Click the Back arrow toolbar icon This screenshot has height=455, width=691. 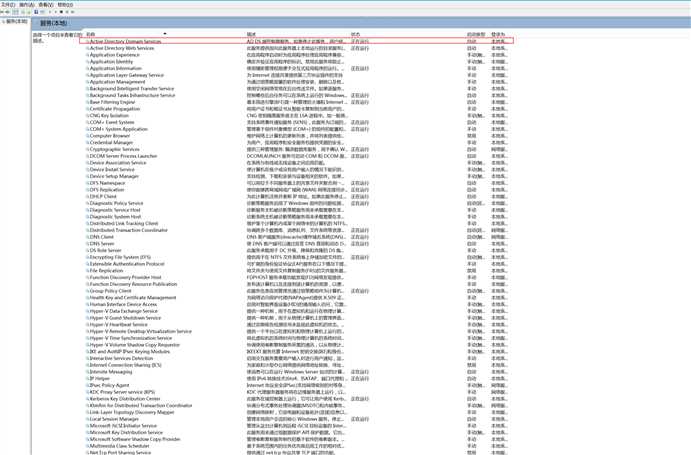pyautogui.click(x=2, y=12)
